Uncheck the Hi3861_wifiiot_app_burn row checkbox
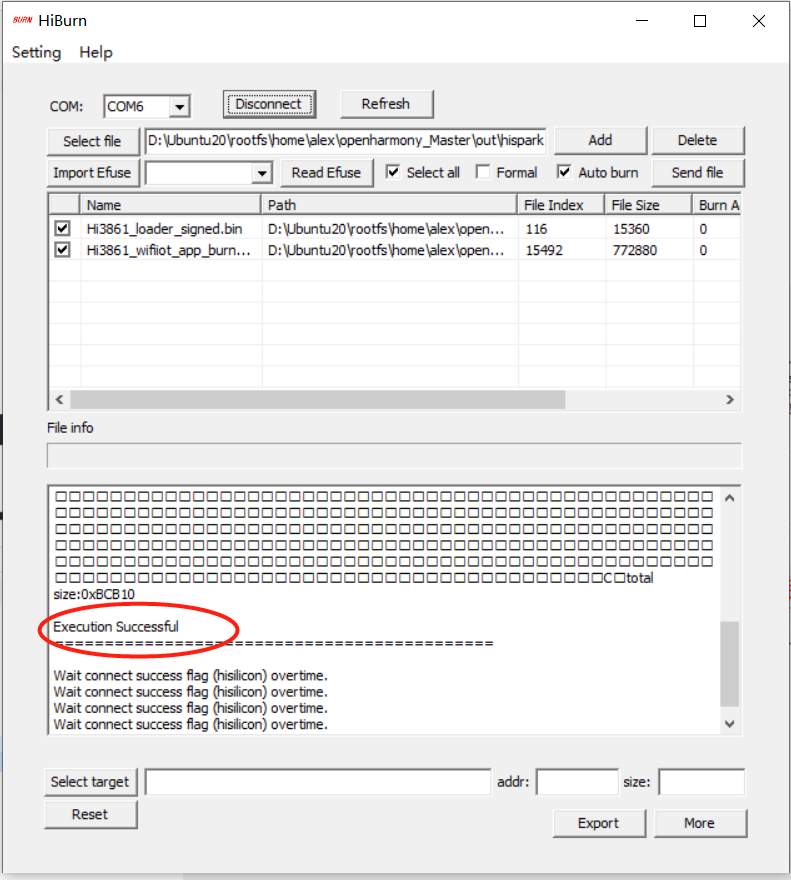 click(62, 250)
